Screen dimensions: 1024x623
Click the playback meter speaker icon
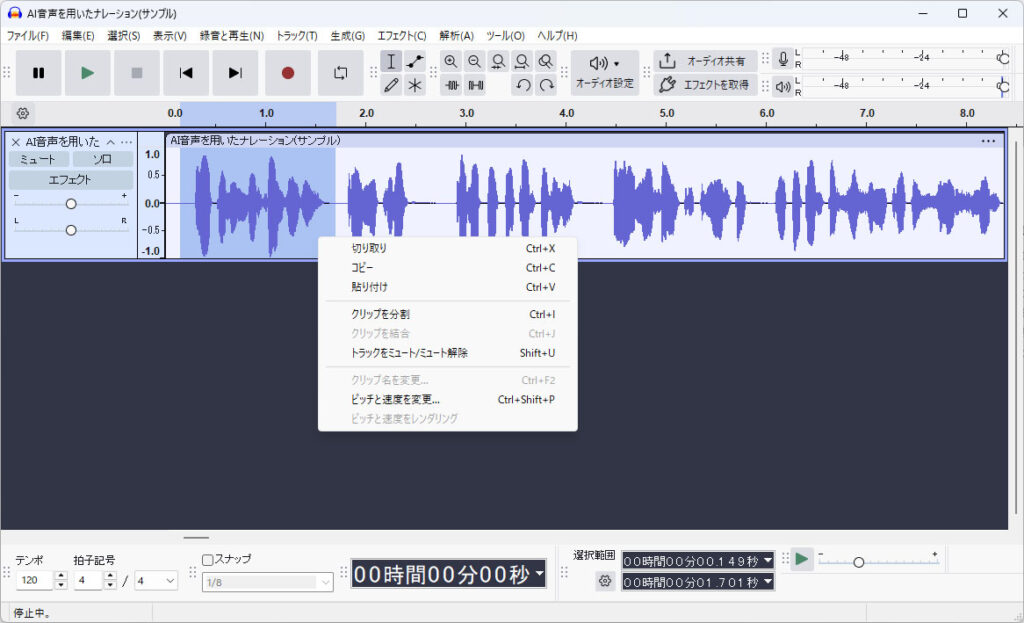point(783,86)
